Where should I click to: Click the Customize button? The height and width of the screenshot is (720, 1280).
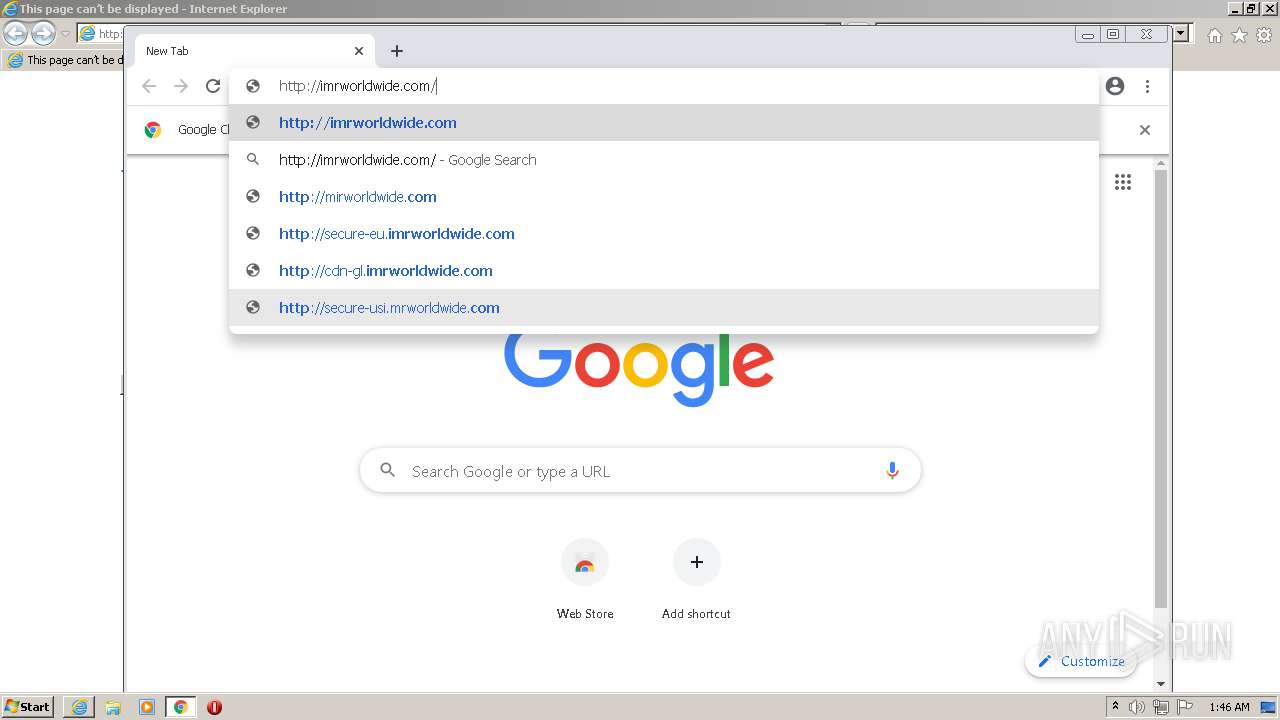coord(1081,661)
